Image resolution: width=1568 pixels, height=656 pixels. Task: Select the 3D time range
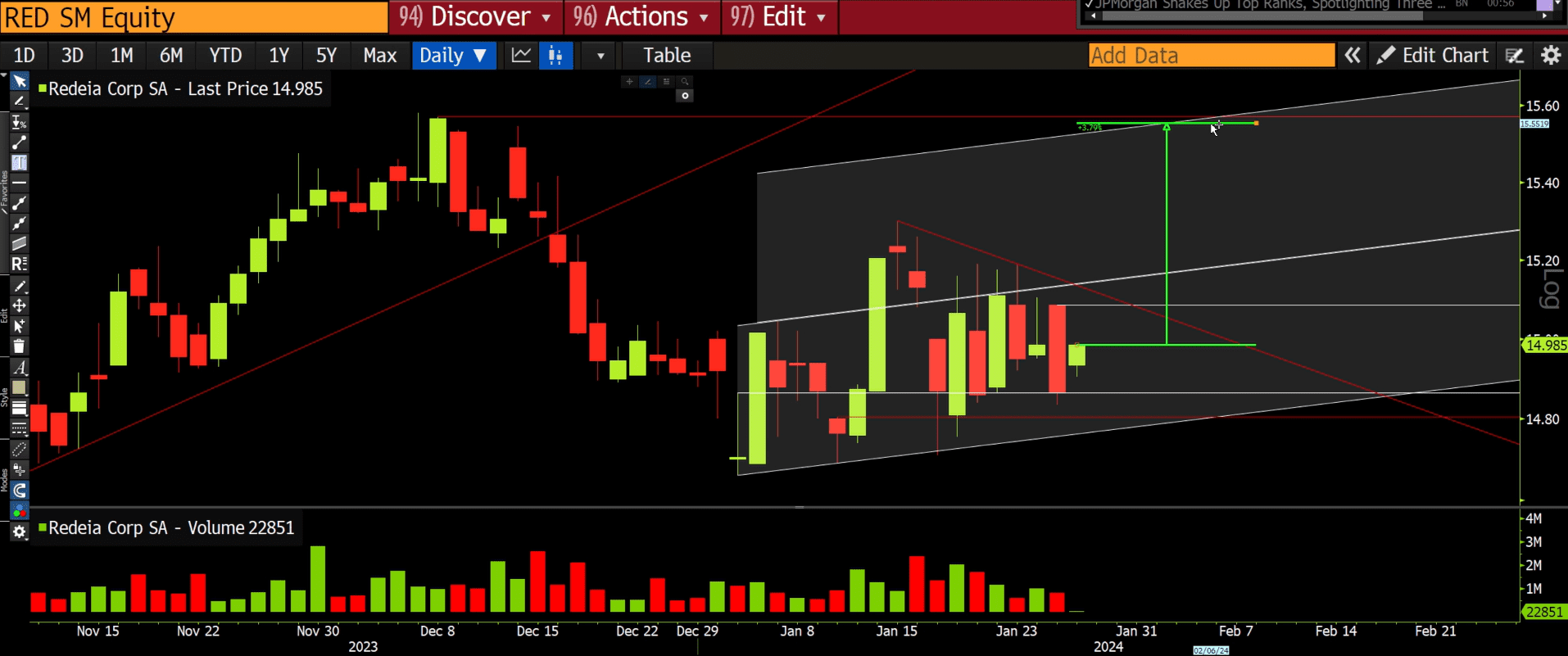point(73,56)
